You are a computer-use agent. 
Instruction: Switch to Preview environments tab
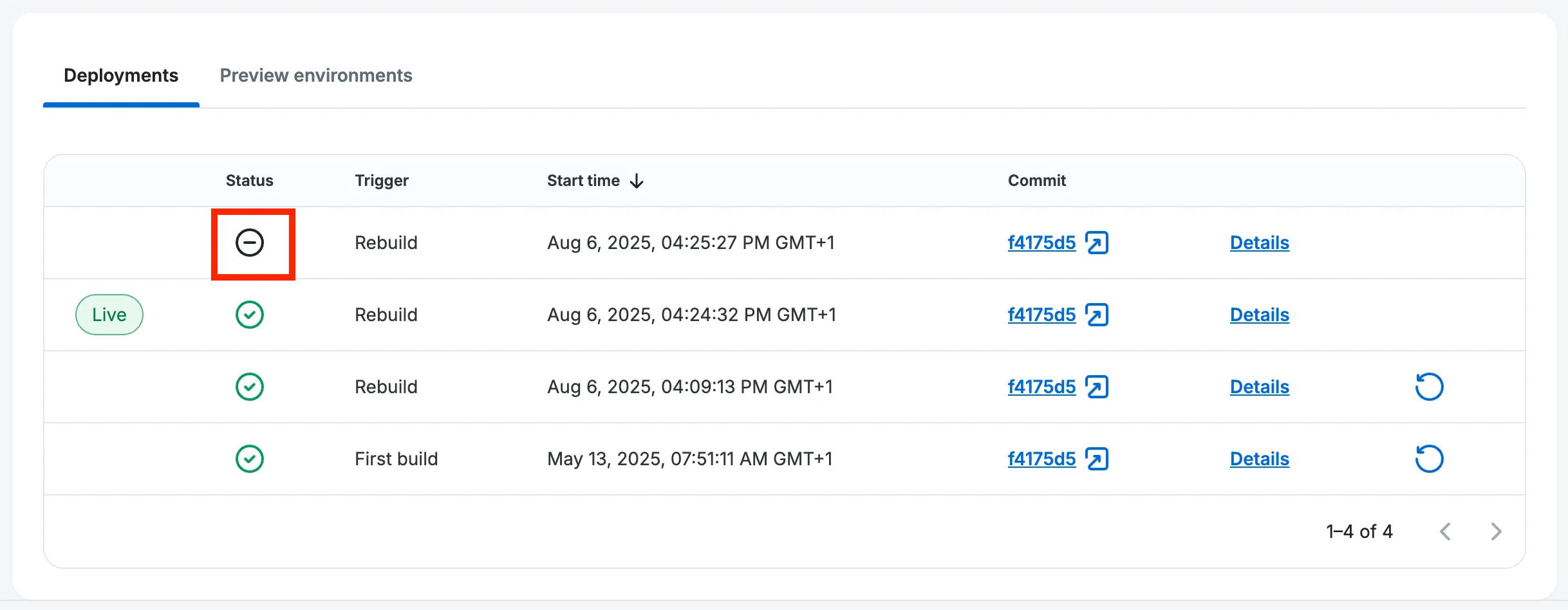tap(315, 76)
